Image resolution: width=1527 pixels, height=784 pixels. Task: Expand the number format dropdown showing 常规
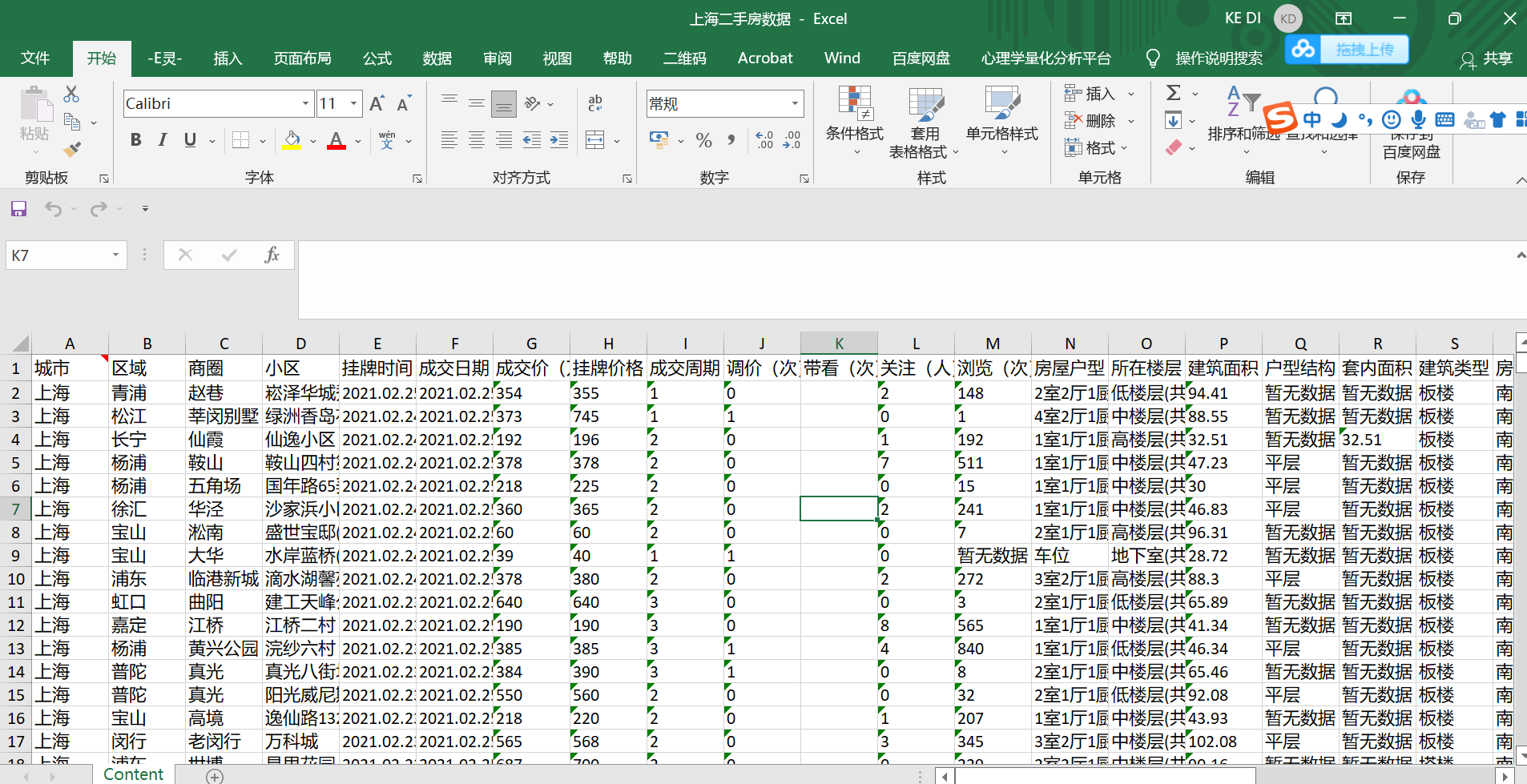click(x=795, y=103)
